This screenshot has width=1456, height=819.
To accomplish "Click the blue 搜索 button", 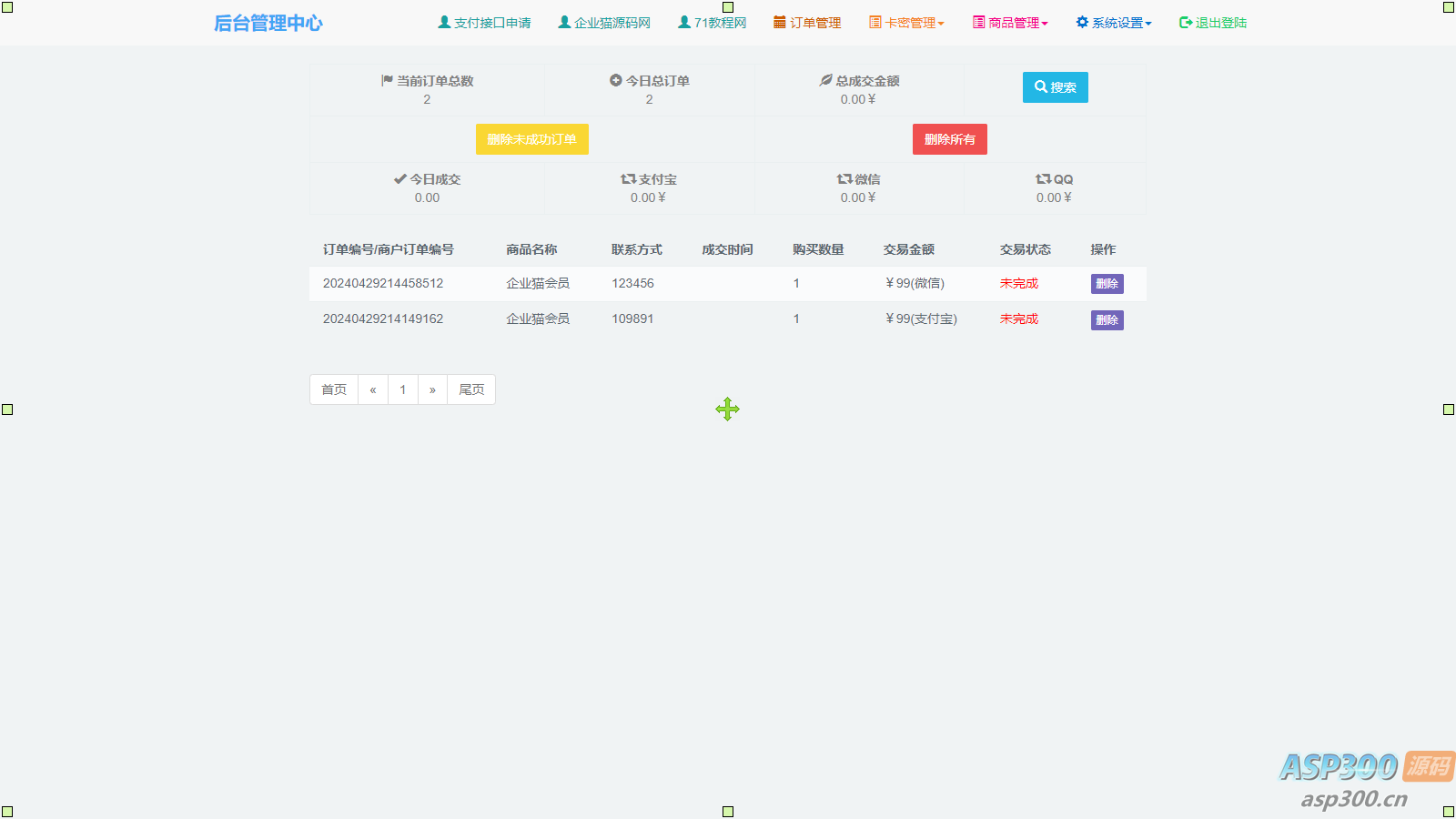I will 1056,87.
